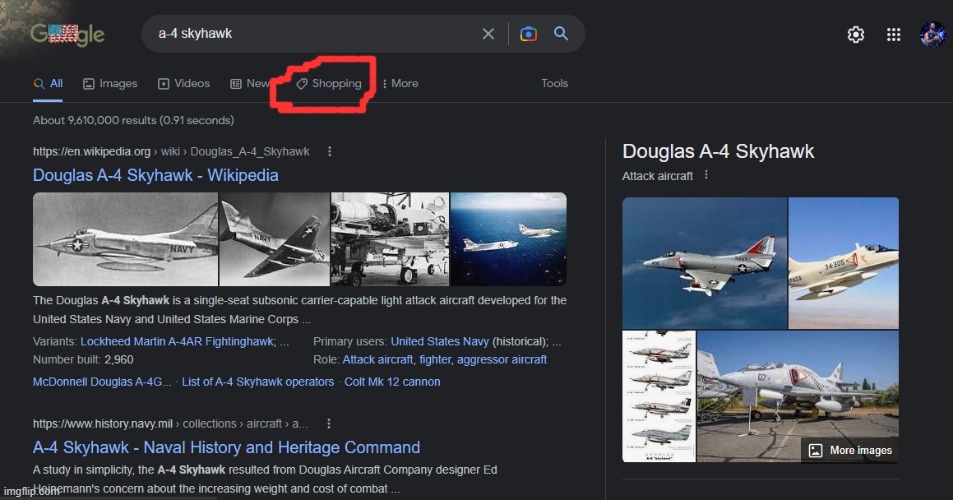The image size is (953, 500).
Task: Open knowledge panel Skyhawk variants profile chart
Action: [659, 396]
